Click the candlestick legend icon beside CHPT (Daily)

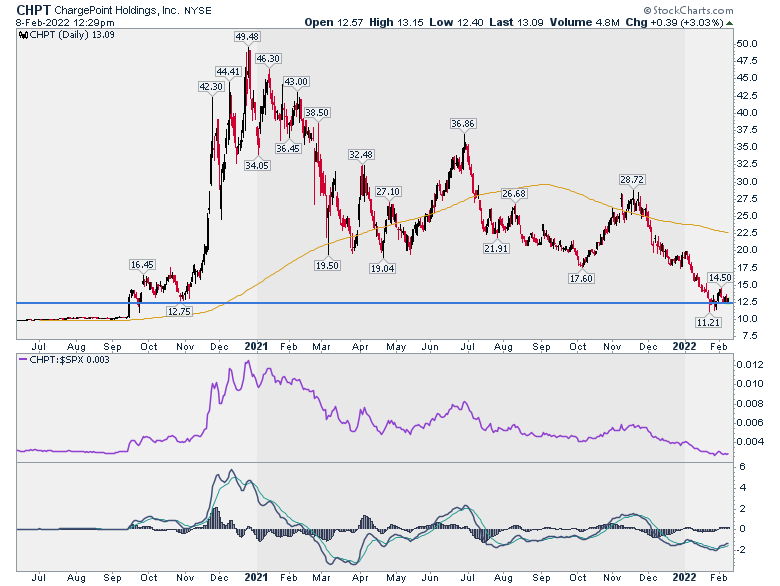click(23, 35)
